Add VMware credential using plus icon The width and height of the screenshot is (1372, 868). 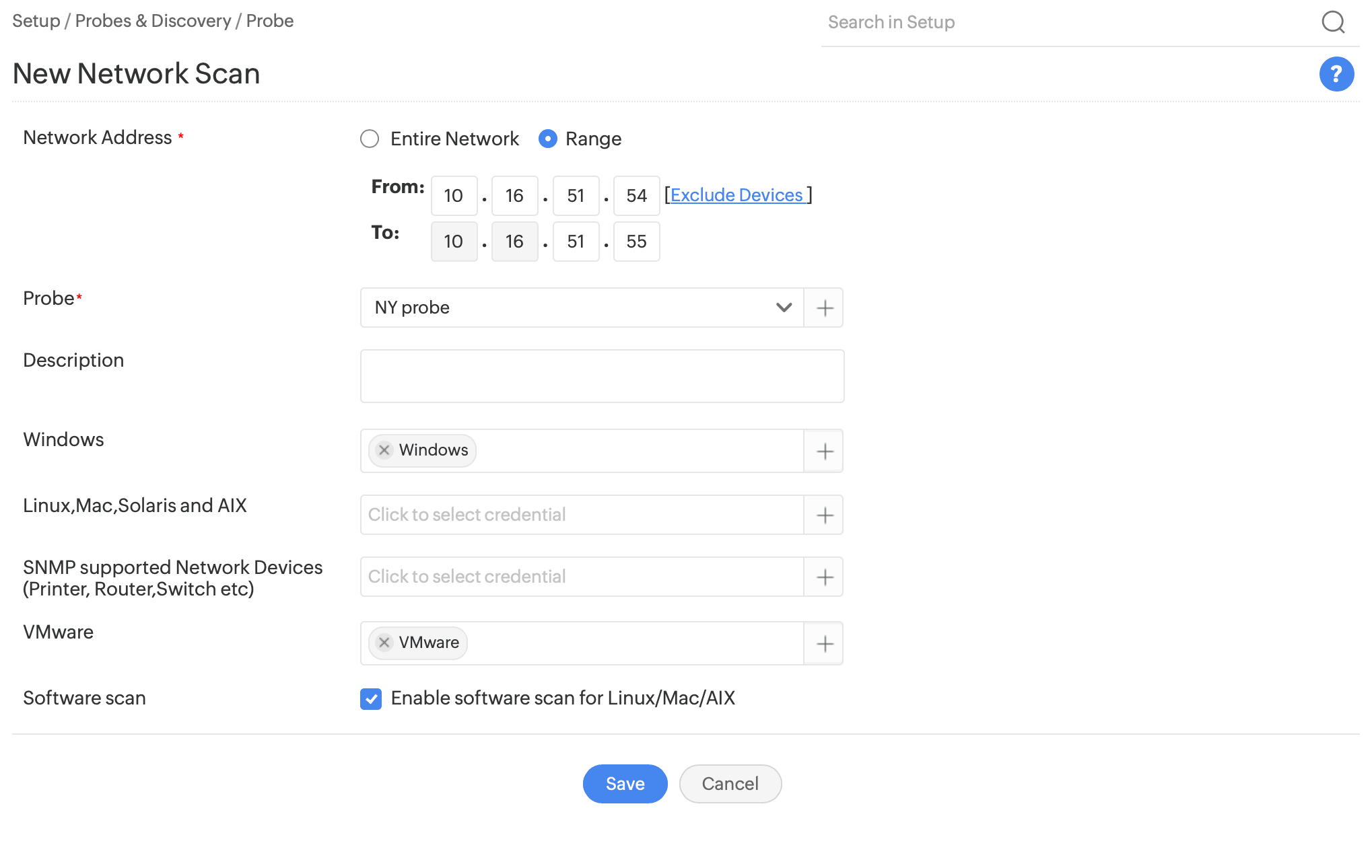pyautogui.click(x=824, y=643)
